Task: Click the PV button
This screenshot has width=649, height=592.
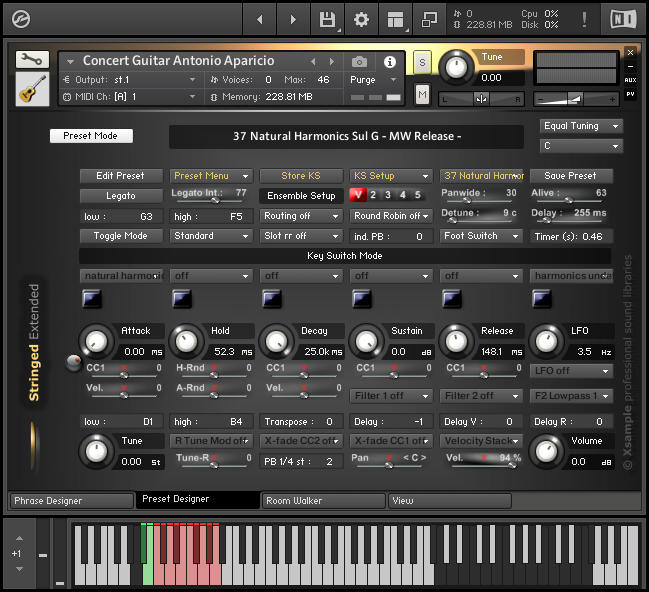Action: pyautogui.click(x=630, y=94)
